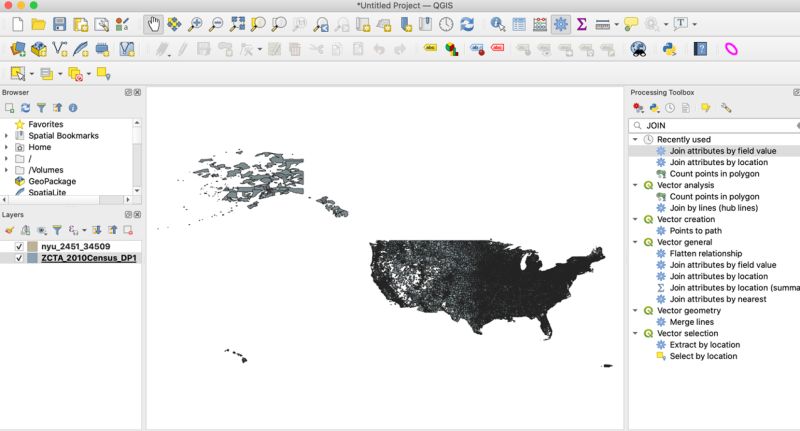This screenshot has height=431, width=800.
Task: Click the Layer Labeling Options abc icon
Action: [x=430, y=48]
